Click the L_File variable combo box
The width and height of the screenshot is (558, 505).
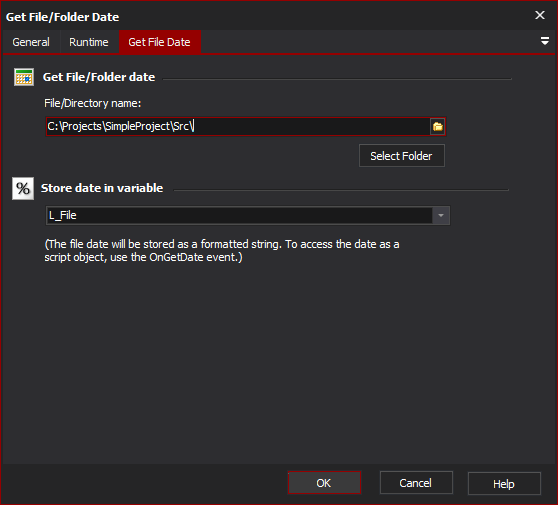pos(248,215)
